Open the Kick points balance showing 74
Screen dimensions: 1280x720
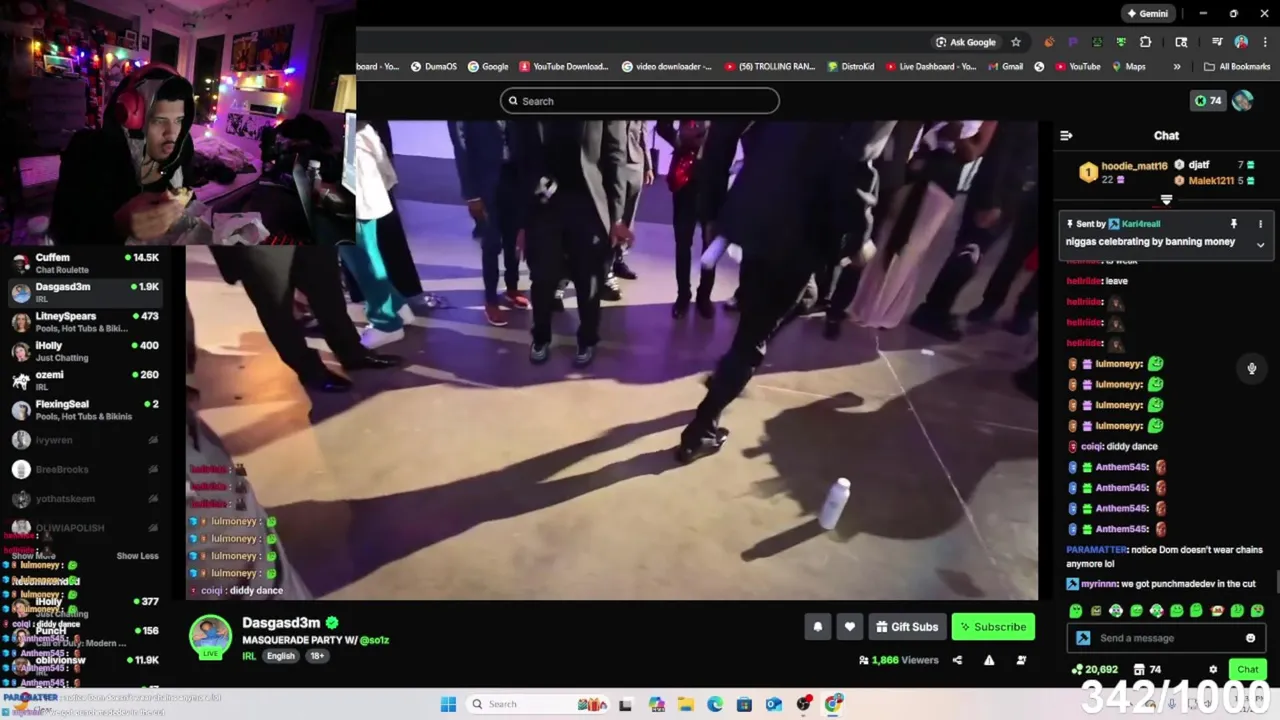click(x=1208, y=101)
